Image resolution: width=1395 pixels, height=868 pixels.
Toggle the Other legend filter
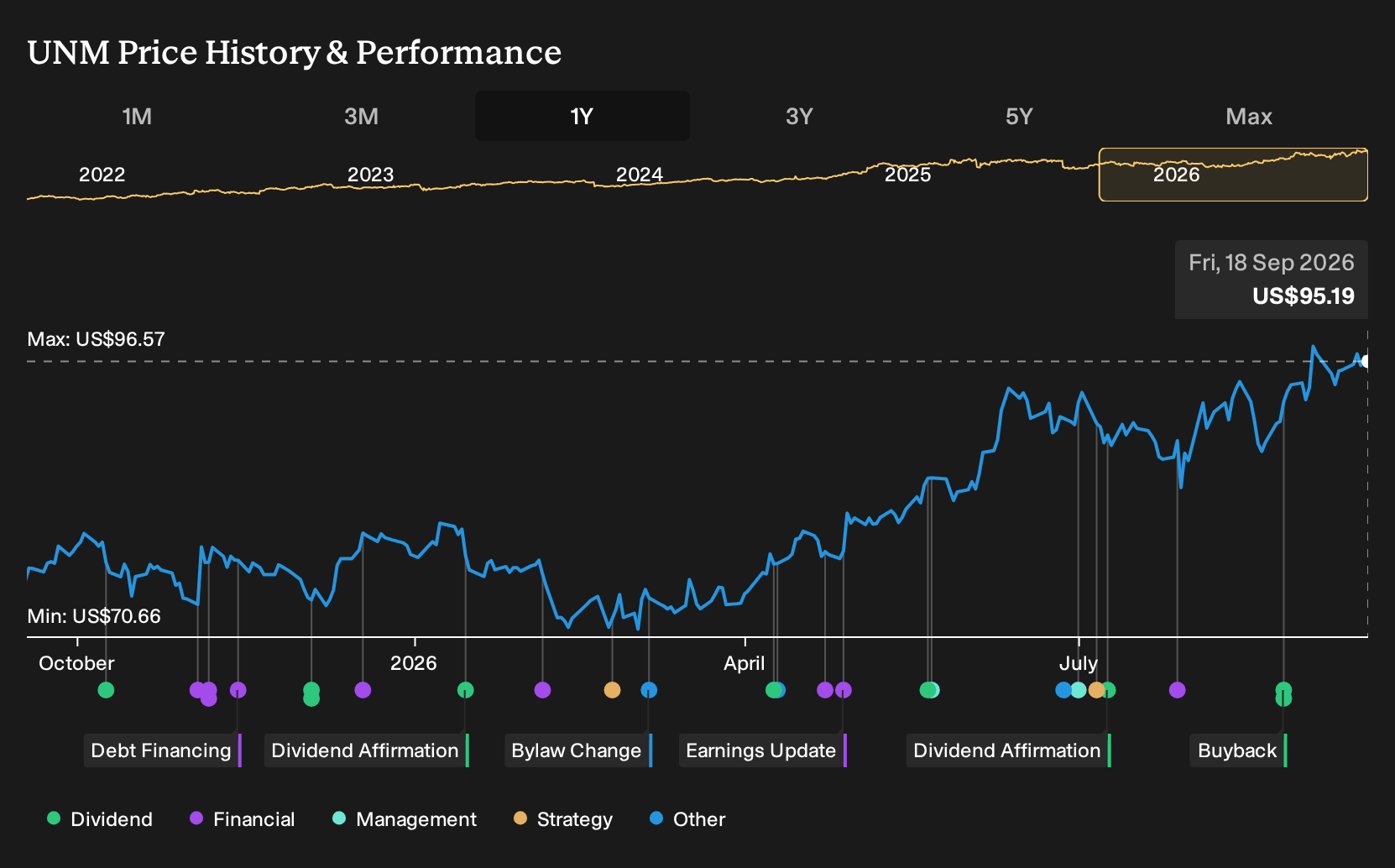click(x=687, y=819)
